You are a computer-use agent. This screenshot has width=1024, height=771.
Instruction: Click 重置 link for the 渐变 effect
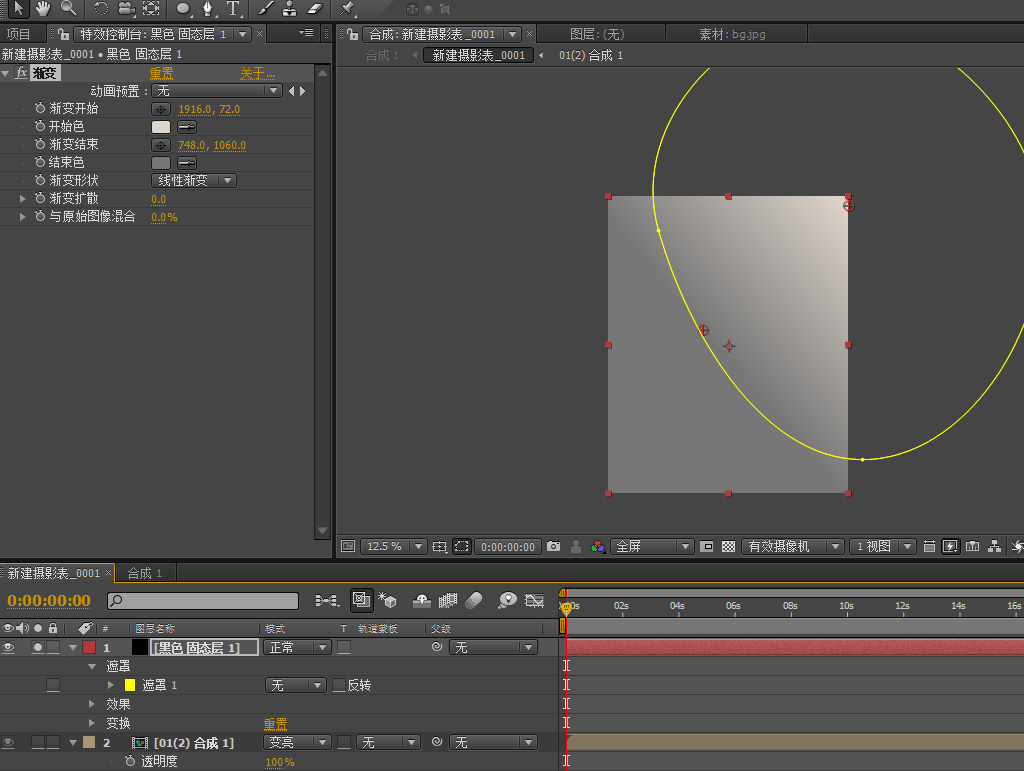pos(161,73)
